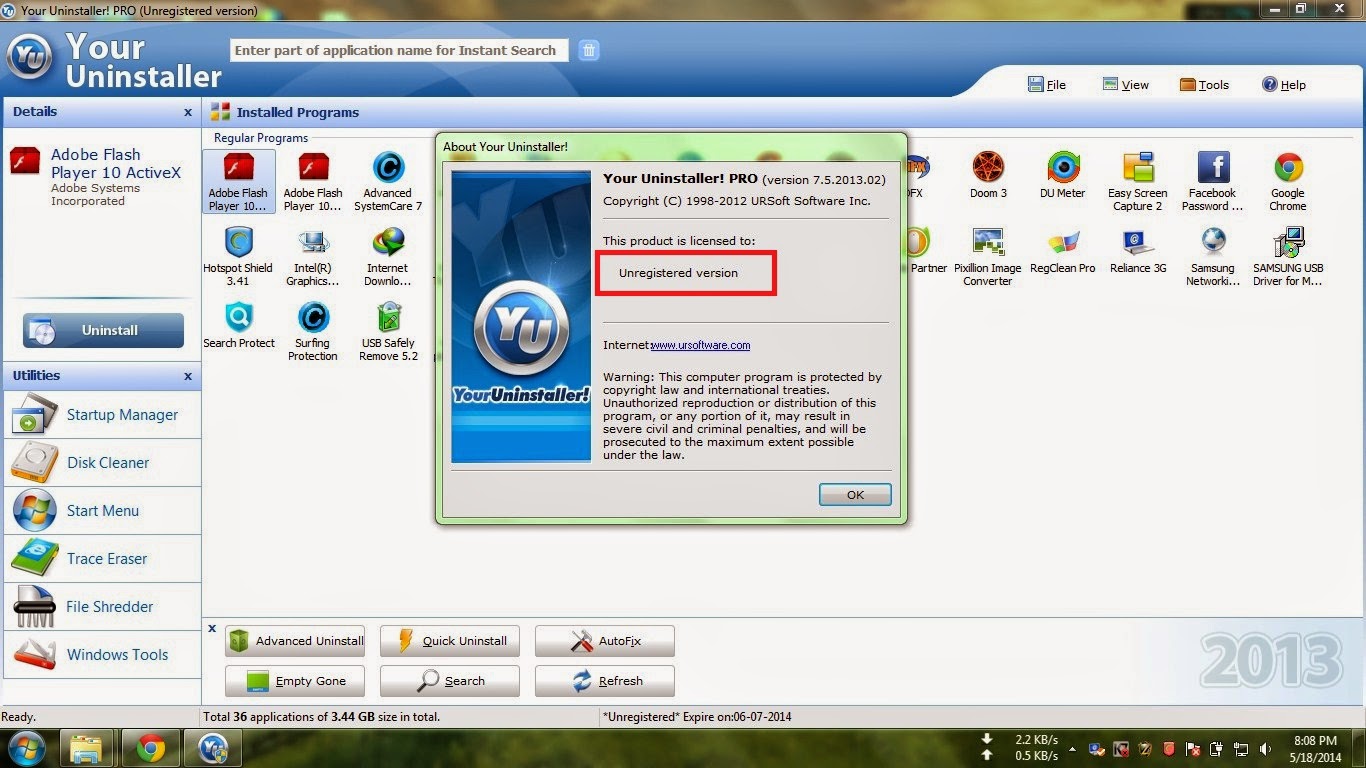The height and width of the screenshot is (768, 1366).
Task: Select the Samsung Networking program icon
Action: [x=1213, y=257]
